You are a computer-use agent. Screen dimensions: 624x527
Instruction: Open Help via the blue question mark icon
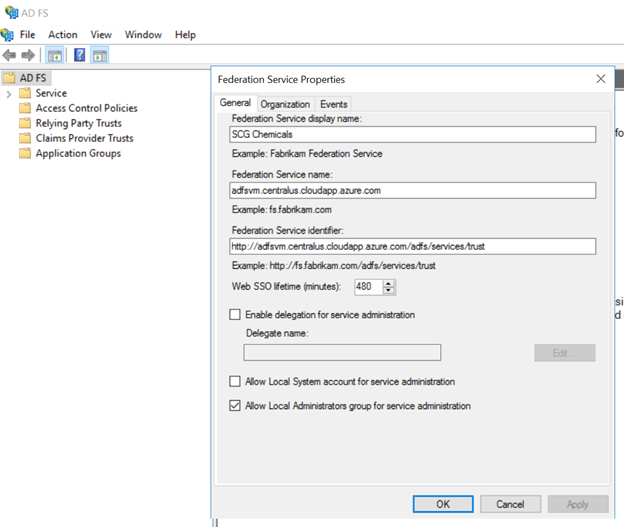pos(80,55)
